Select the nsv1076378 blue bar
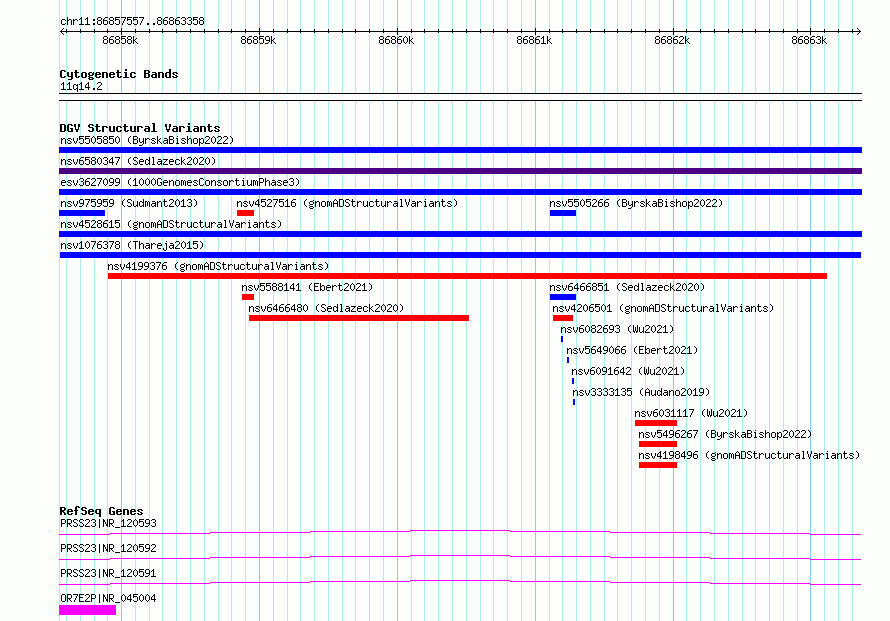Image resolution: width=890 pixels, height=621 pixels. click(460, 255)
